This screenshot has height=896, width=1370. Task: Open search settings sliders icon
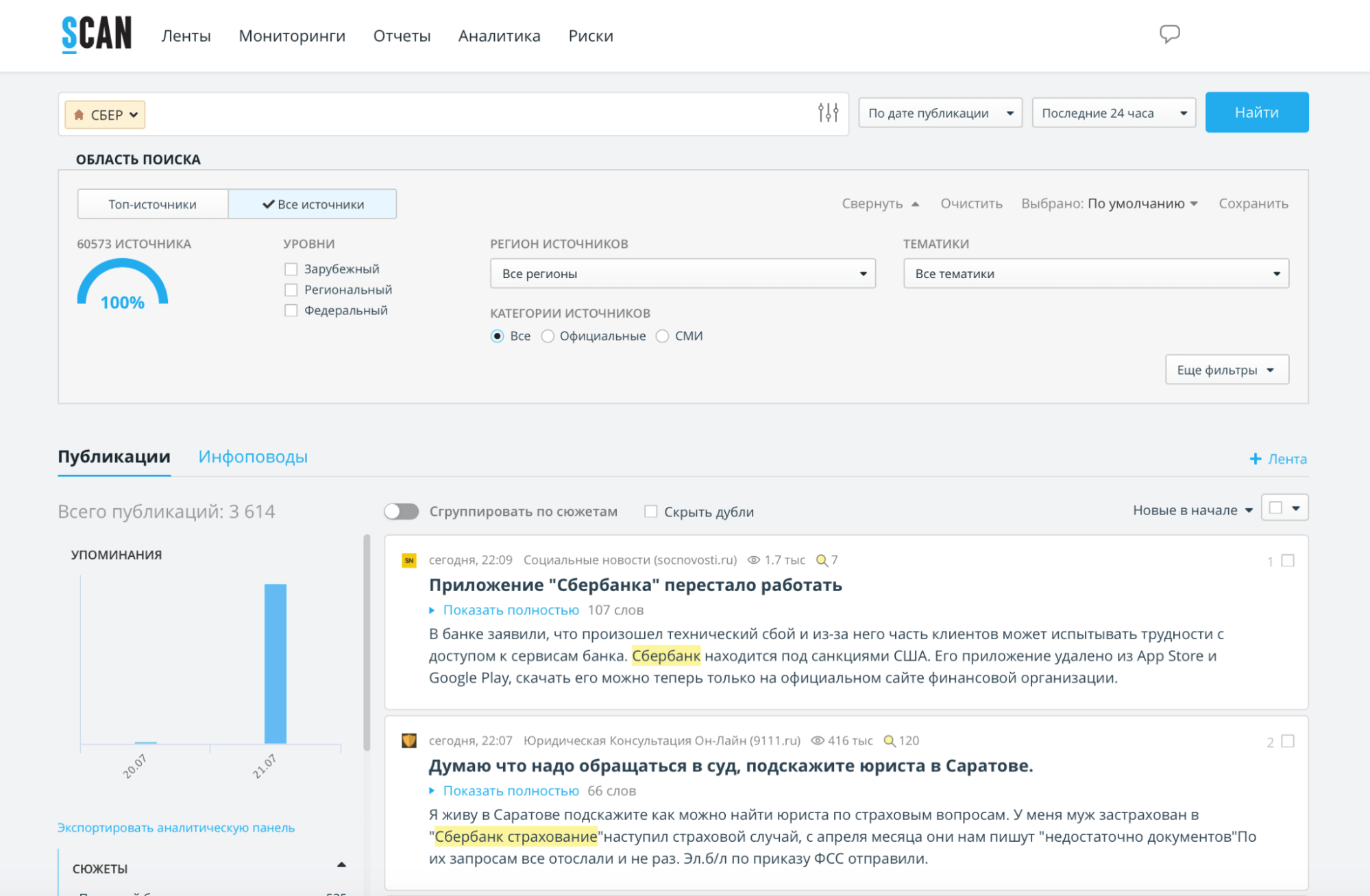coord(828,112)
